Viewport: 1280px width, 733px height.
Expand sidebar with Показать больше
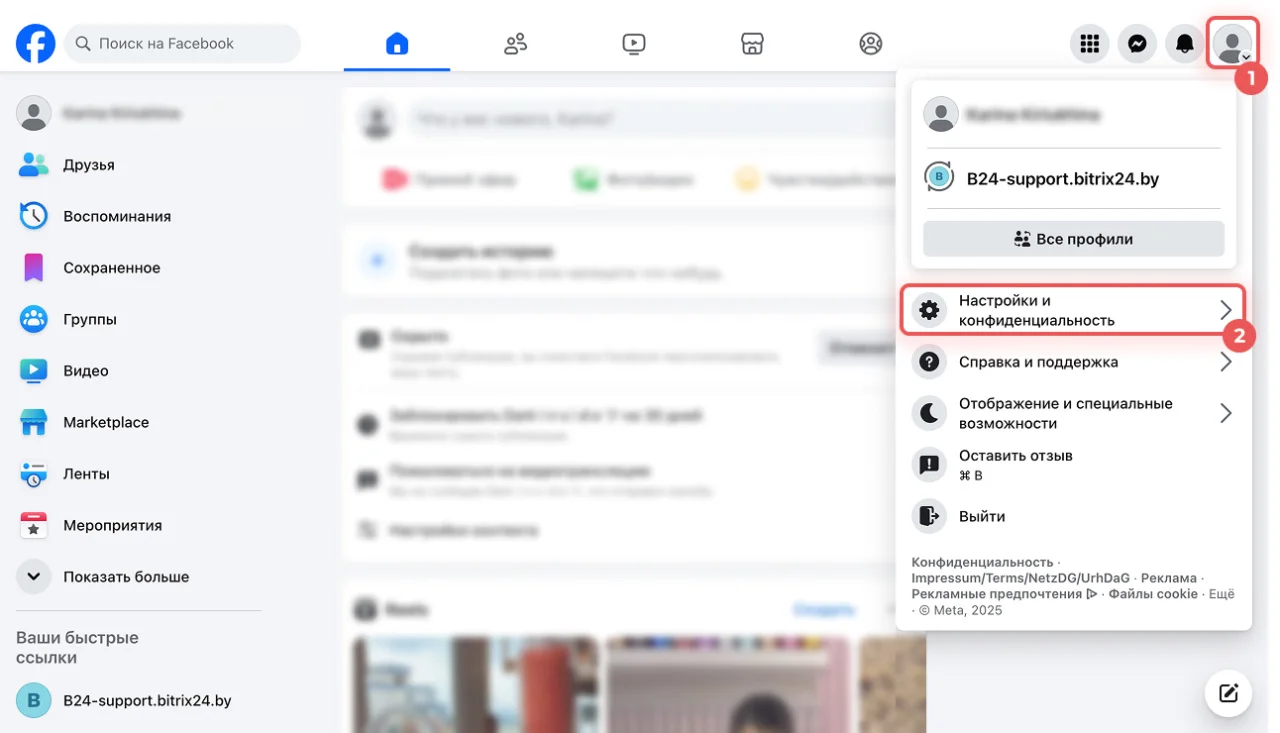(125, 577)
